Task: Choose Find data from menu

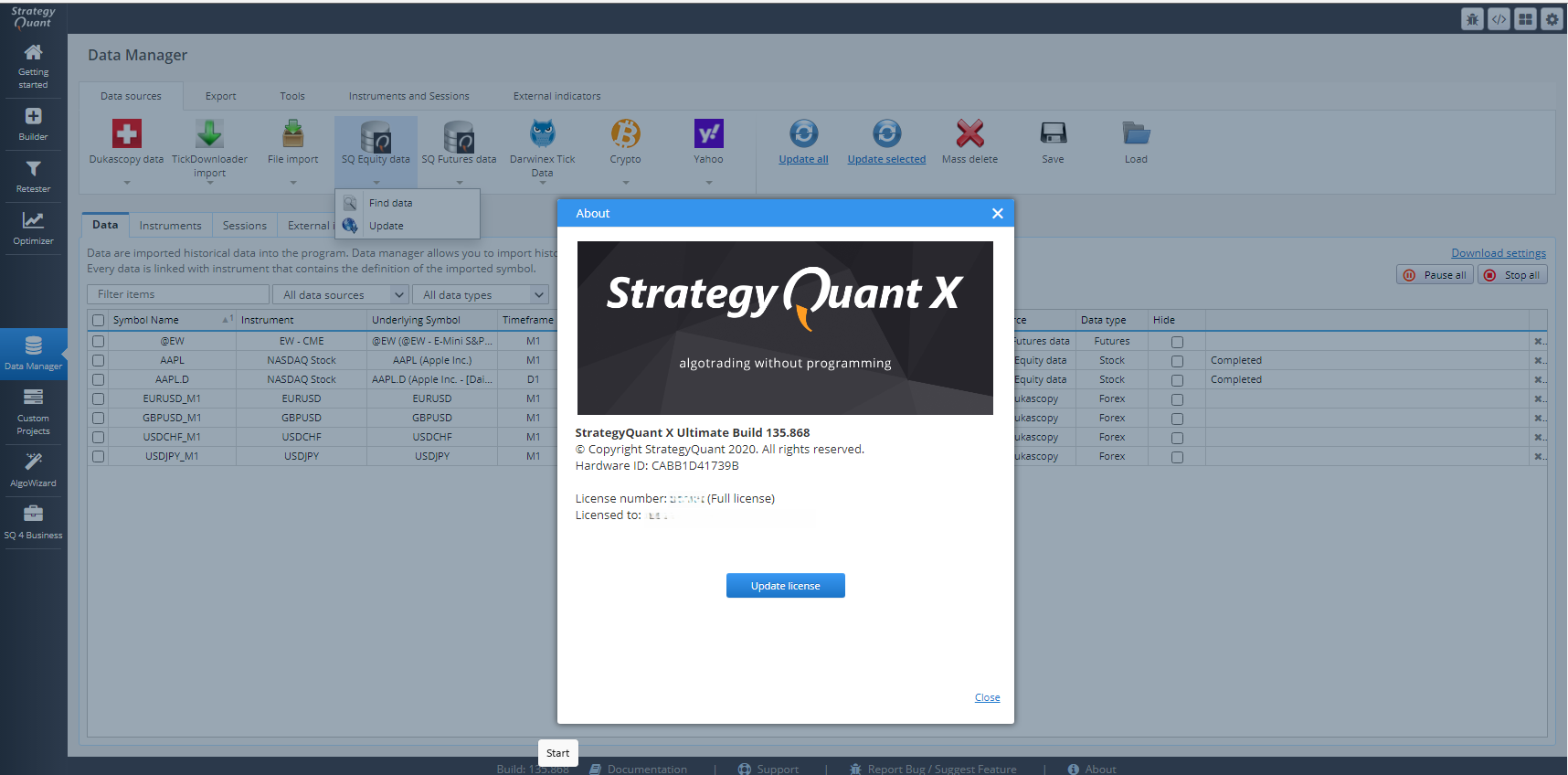Action: [408, 203]
